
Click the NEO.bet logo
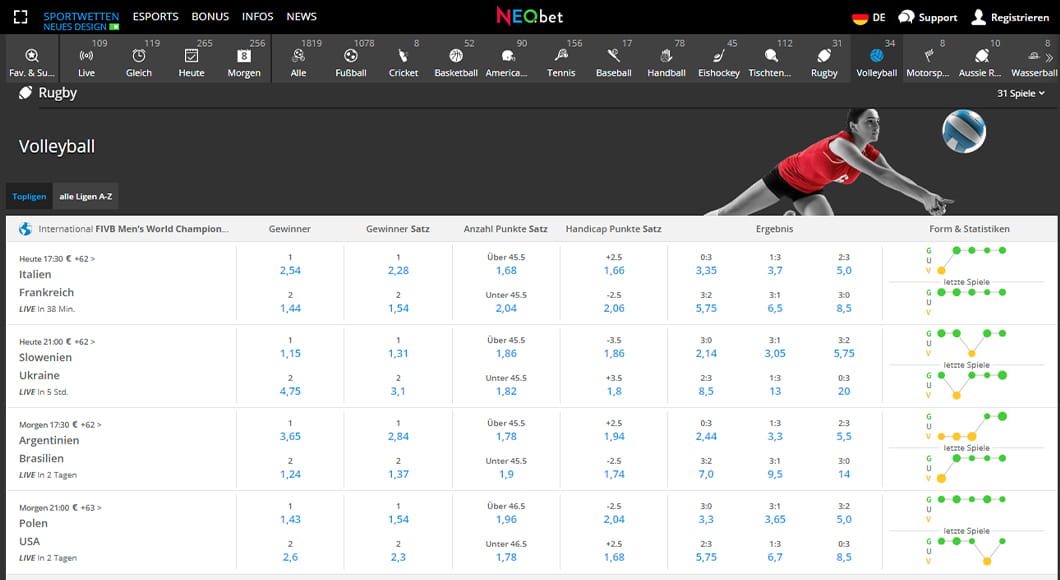pyautogui.click(x=529, y=16)
